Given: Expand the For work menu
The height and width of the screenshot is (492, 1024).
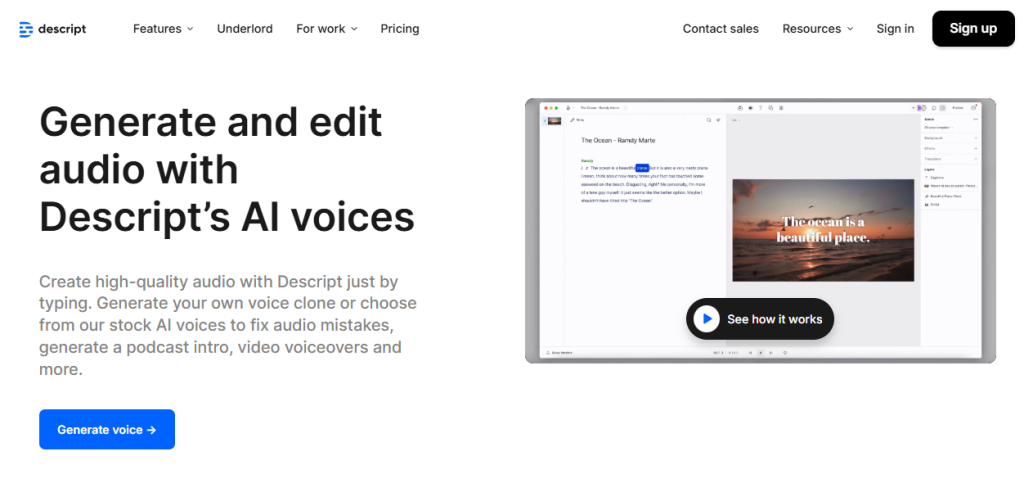Looking at the screenshot, I should click(327, 29).
